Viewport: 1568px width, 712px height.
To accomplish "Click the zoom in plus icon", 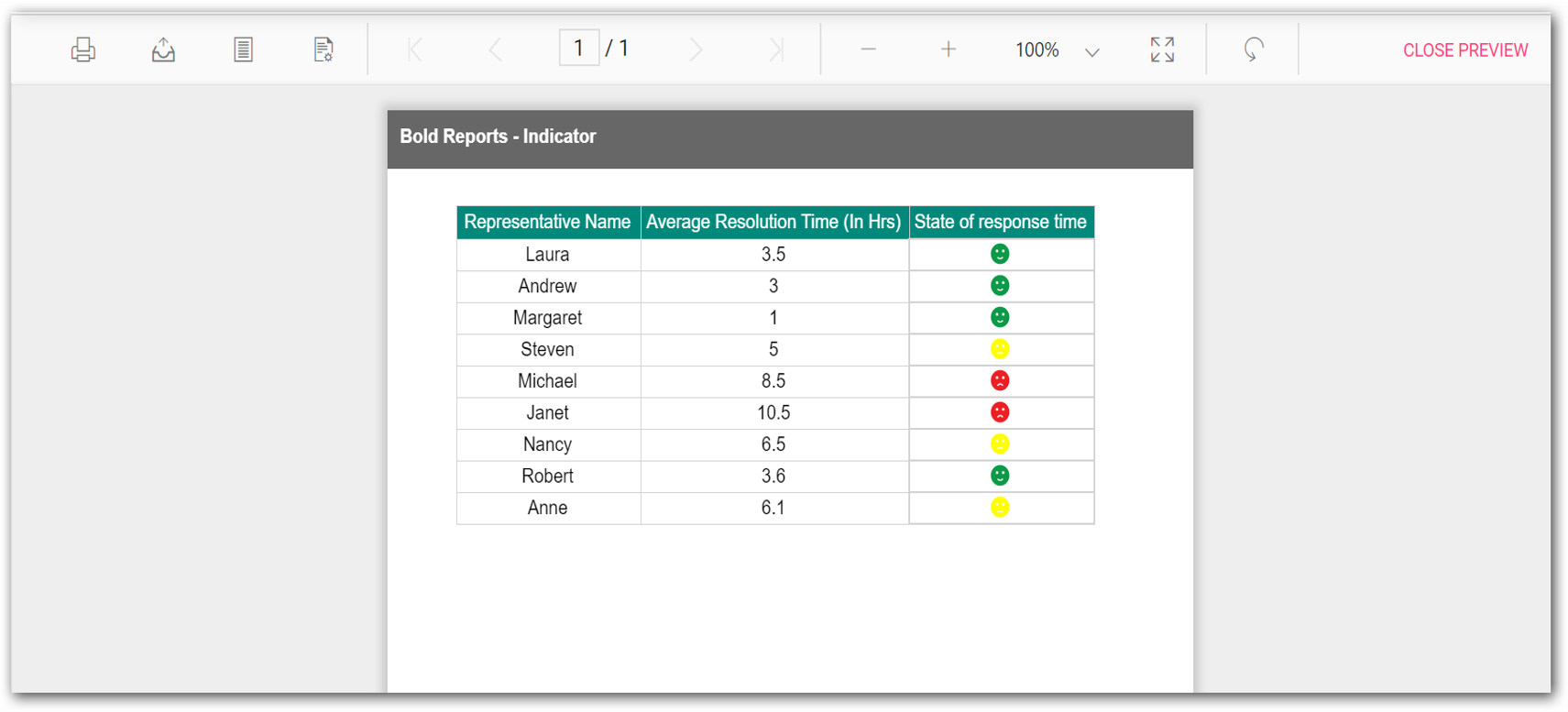I will [x=948, y=49].
